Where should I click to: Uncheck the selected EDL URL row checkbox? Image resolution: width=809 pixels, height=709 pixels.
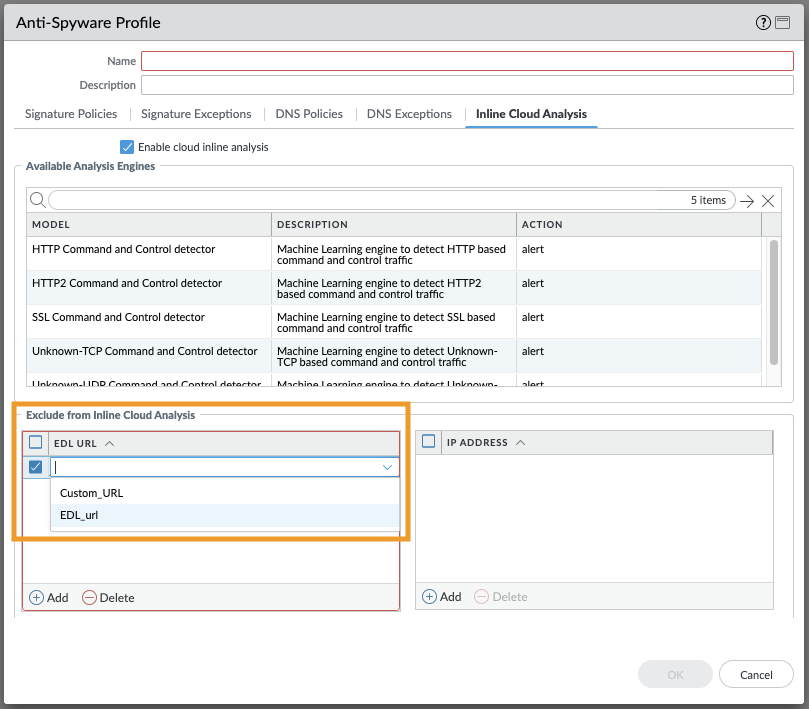pos(36,467)
